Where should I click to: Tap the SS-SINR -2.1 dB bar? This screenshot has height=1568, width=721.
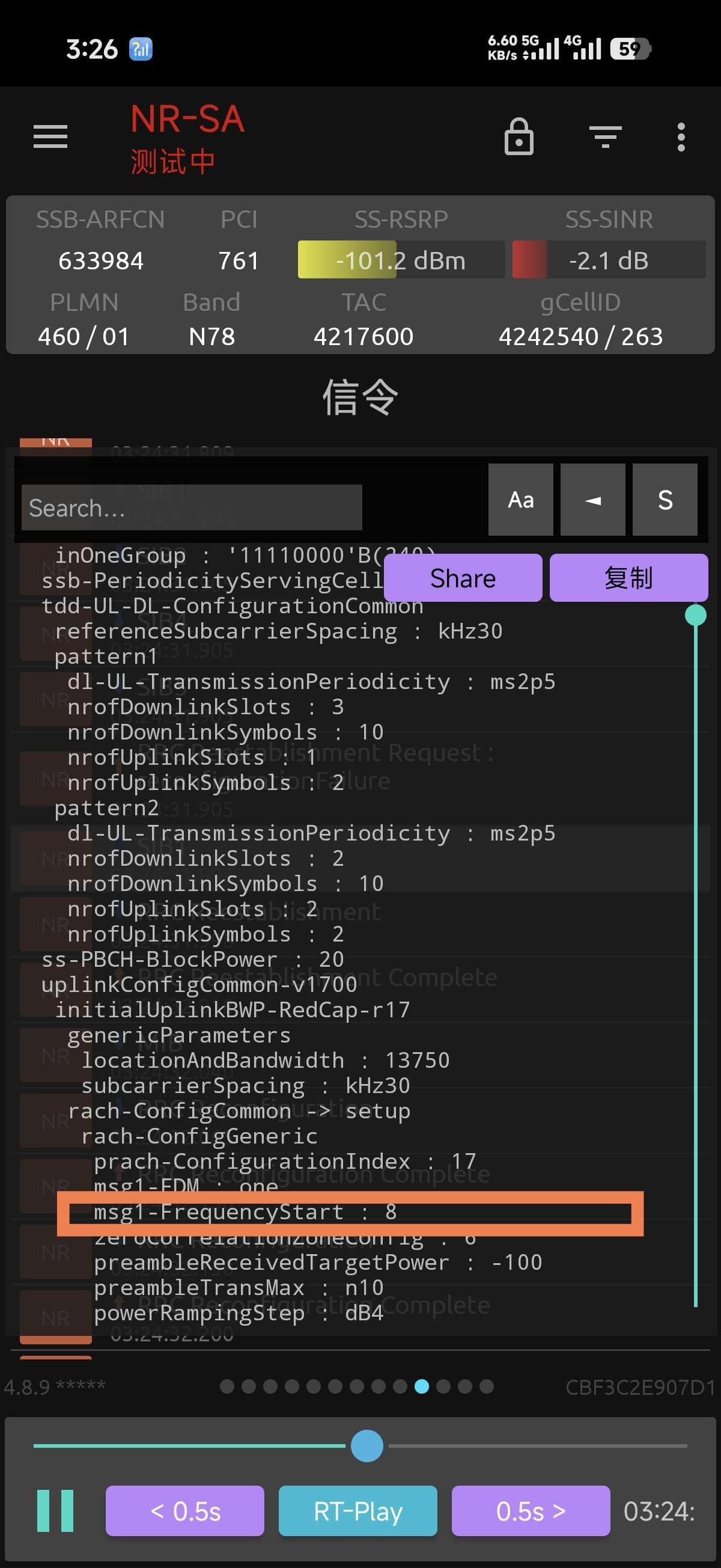609,260
